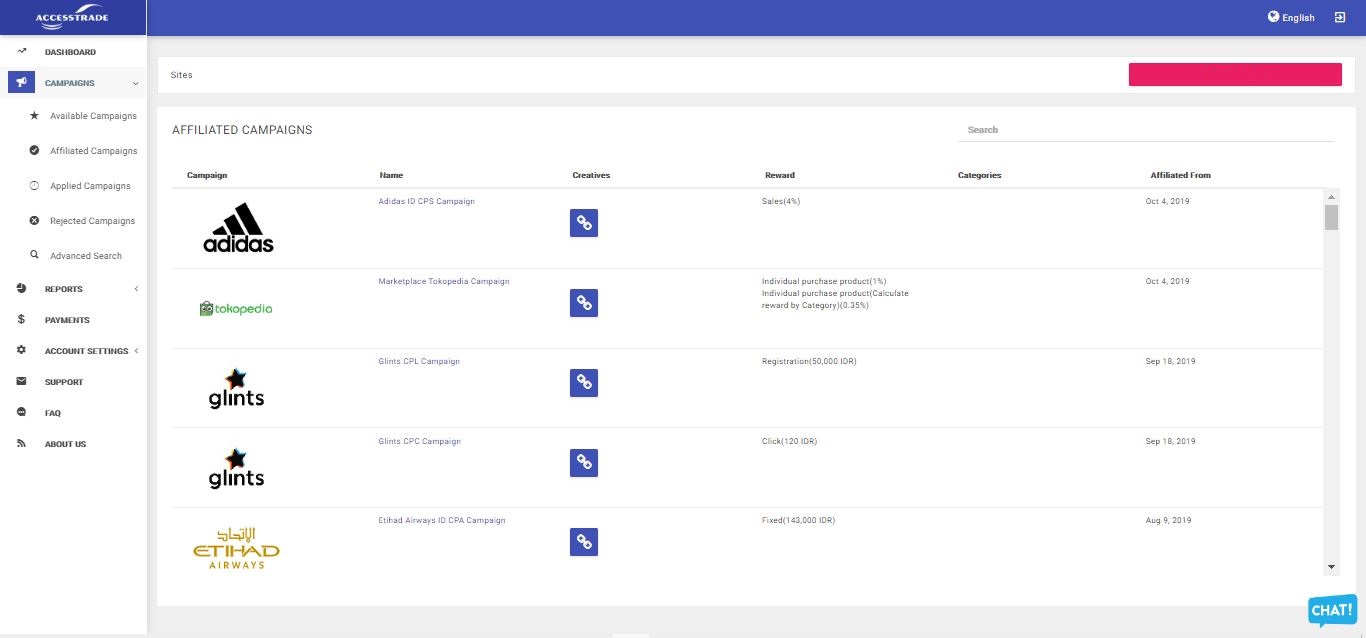Click the star icon beside Available Campaigns

pyautogui.click(x=34, y=116)
